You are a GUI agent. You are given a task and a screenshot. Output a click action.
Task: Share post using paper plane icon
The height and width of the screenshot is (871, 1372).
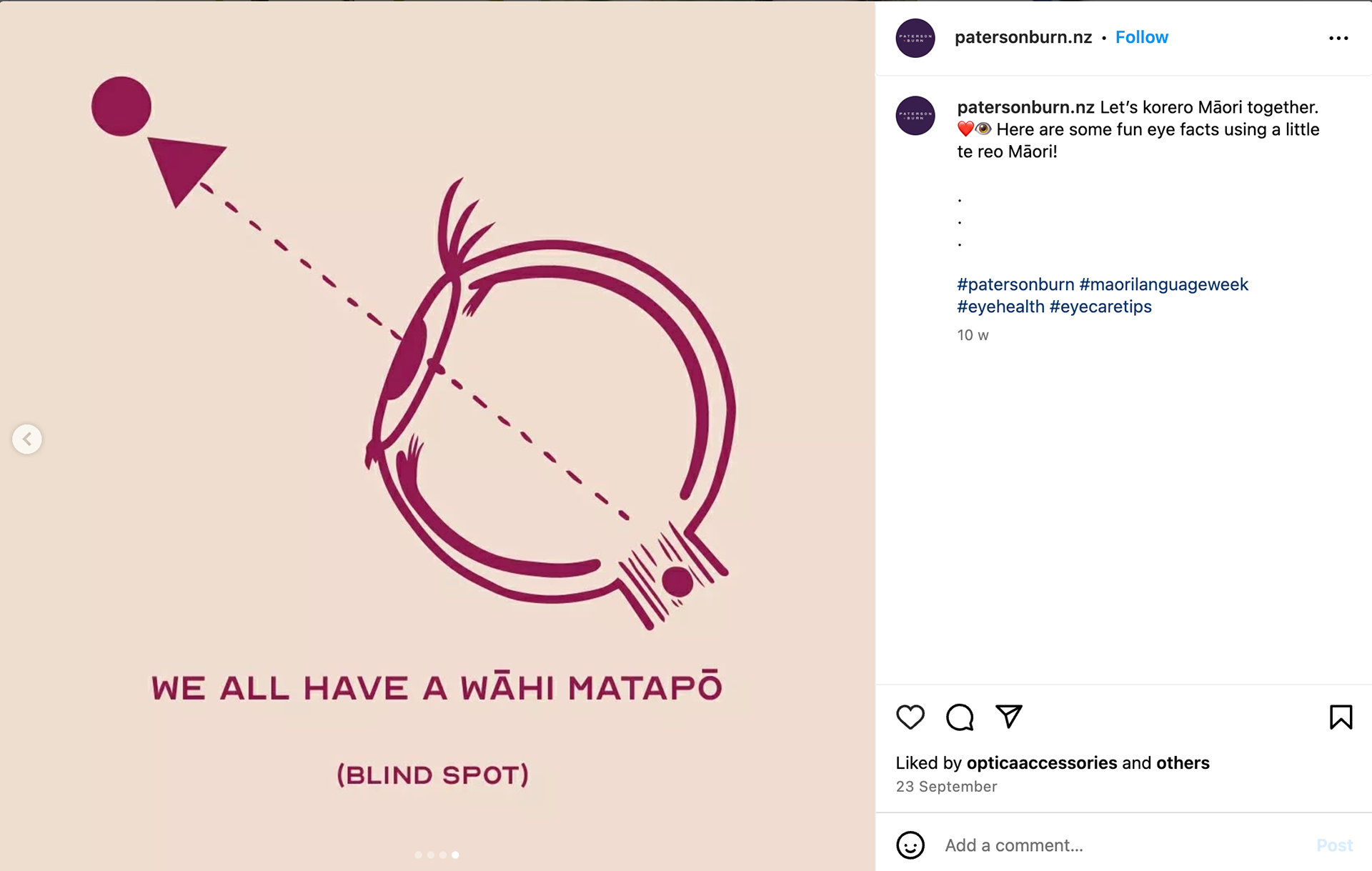tap(1009, 716)
